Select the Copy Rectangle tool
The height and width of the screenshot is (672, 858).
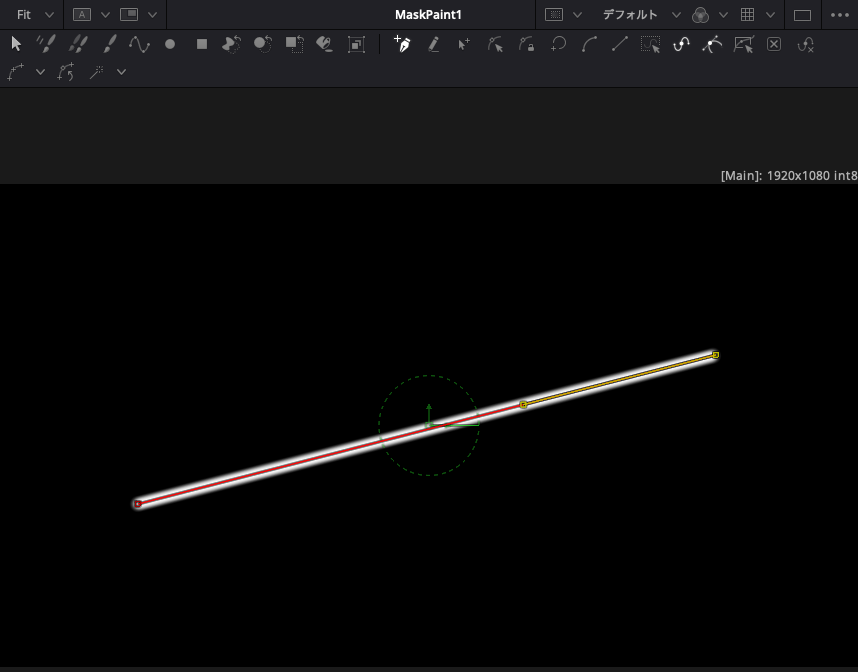pos(295,44)
